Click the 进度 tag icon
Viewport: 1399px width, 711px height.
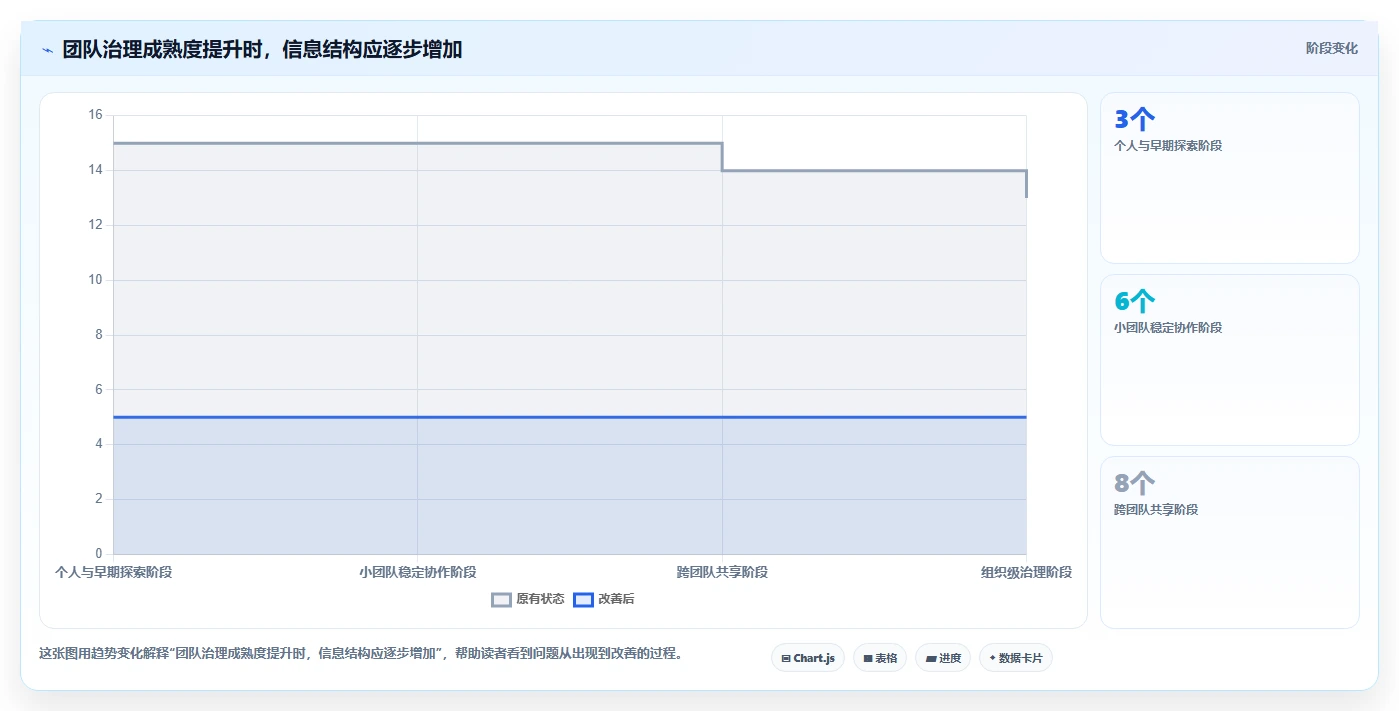[x=930, y=658]
